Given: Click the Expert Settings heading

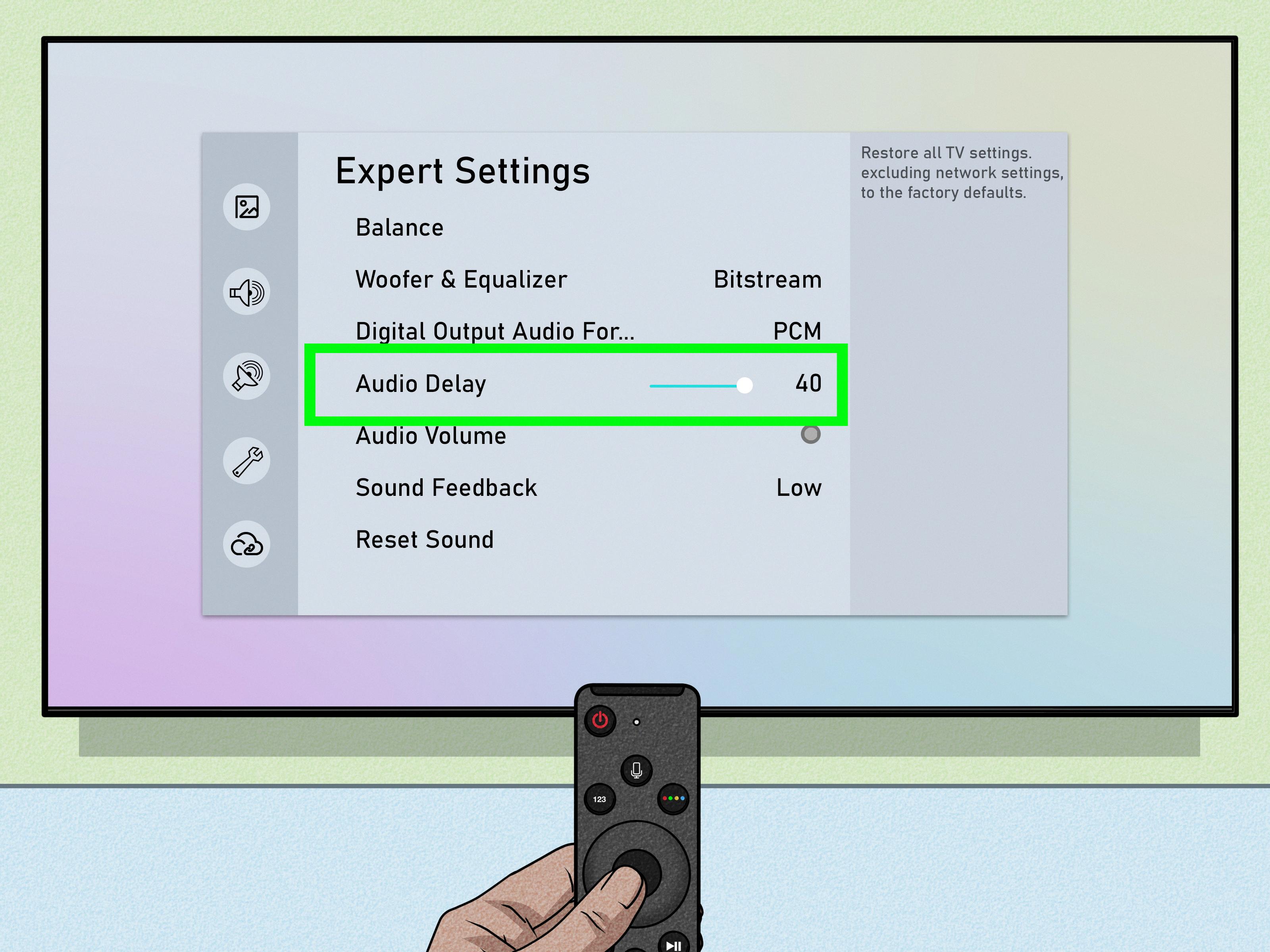Looking at the screenshot, I should click(463, 172).
